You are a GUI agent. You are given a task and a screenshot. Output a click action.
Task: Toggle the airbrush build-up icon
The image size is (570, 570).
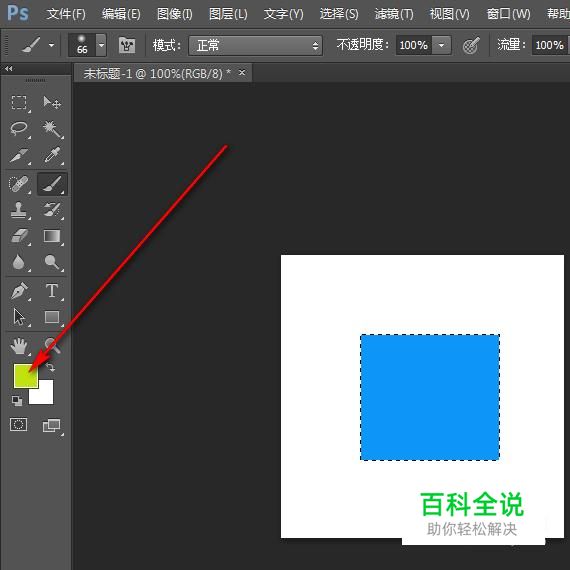471,46
